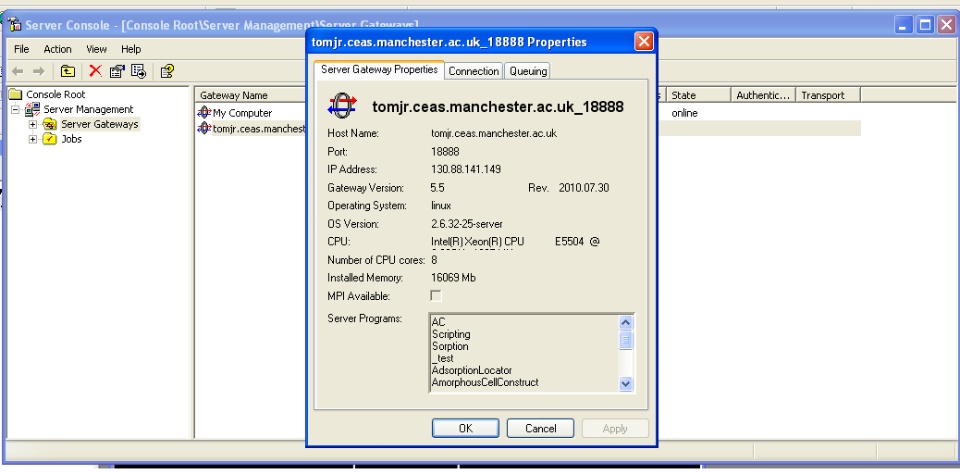Switch to the Connection tab
The image size is (960, 474).
pos(473,71)
